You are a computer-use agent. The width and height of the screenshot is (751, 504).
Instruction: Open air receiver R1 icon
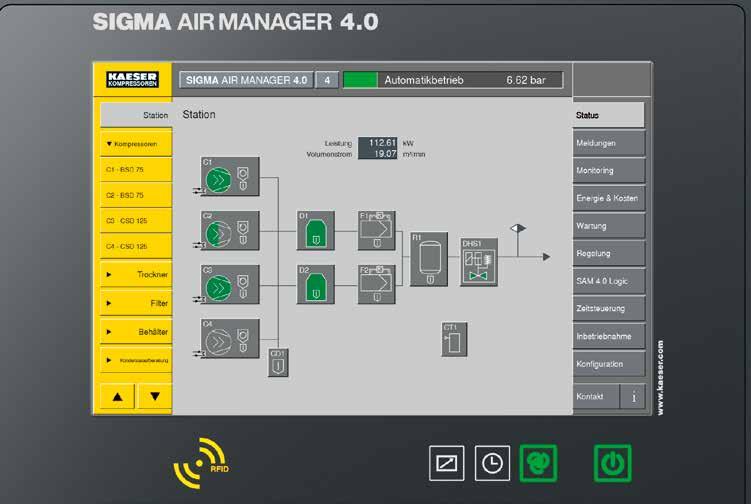[x=429, y=259]
